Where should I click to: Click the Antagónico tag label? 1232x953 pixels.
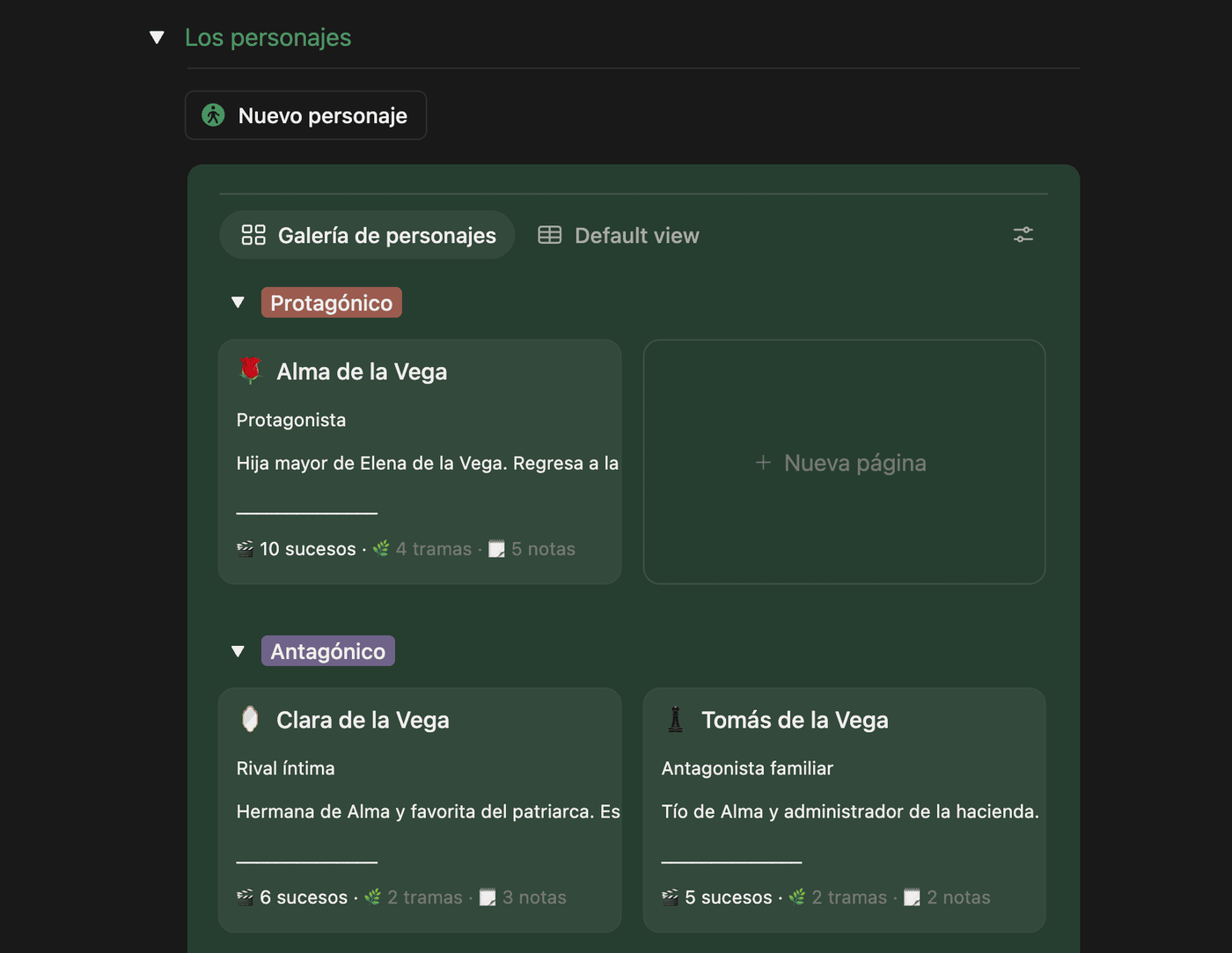[328, 651]
